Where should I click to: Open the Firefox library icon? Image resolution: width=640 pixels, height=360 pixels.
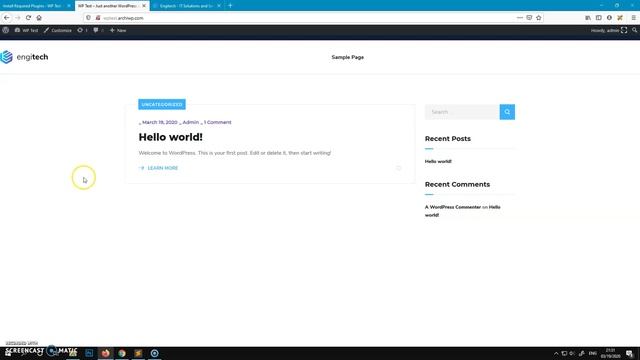point(588,18)
